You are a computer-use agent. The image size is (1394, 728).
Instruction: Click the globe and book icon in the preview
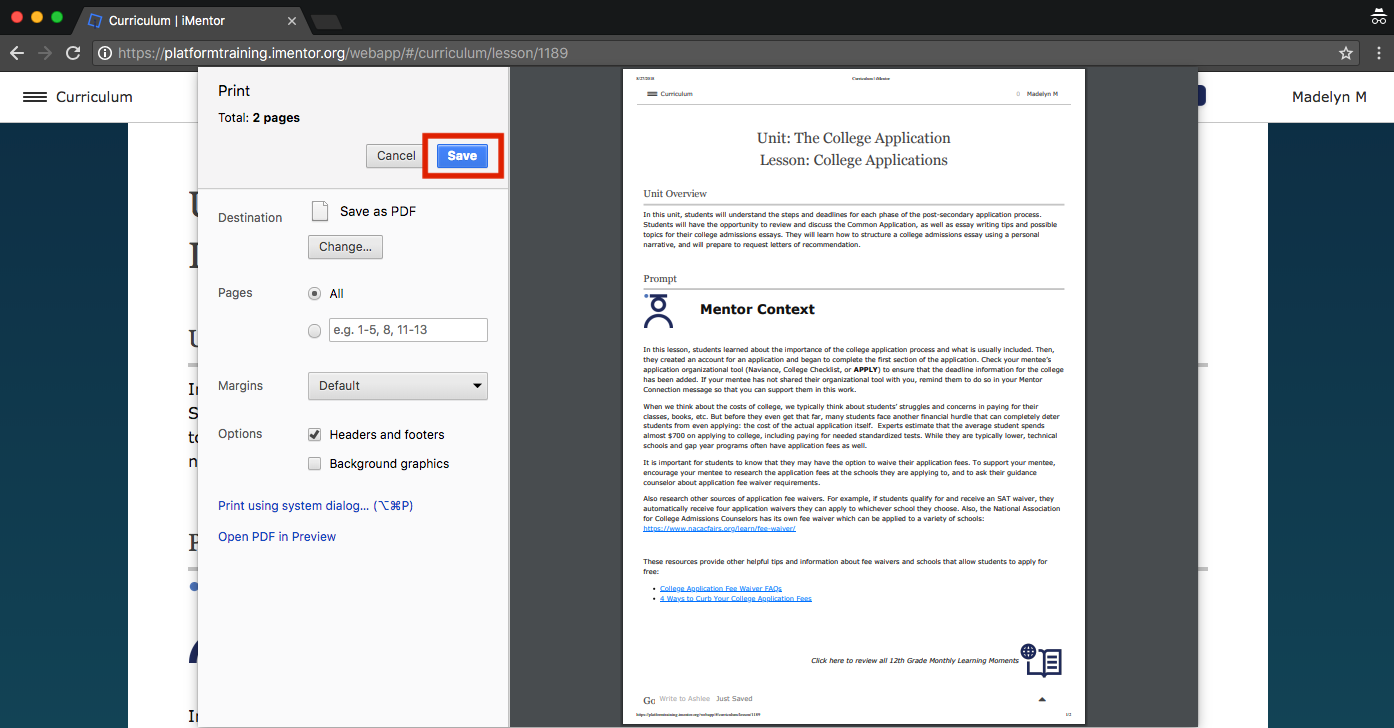[1040, 660]
